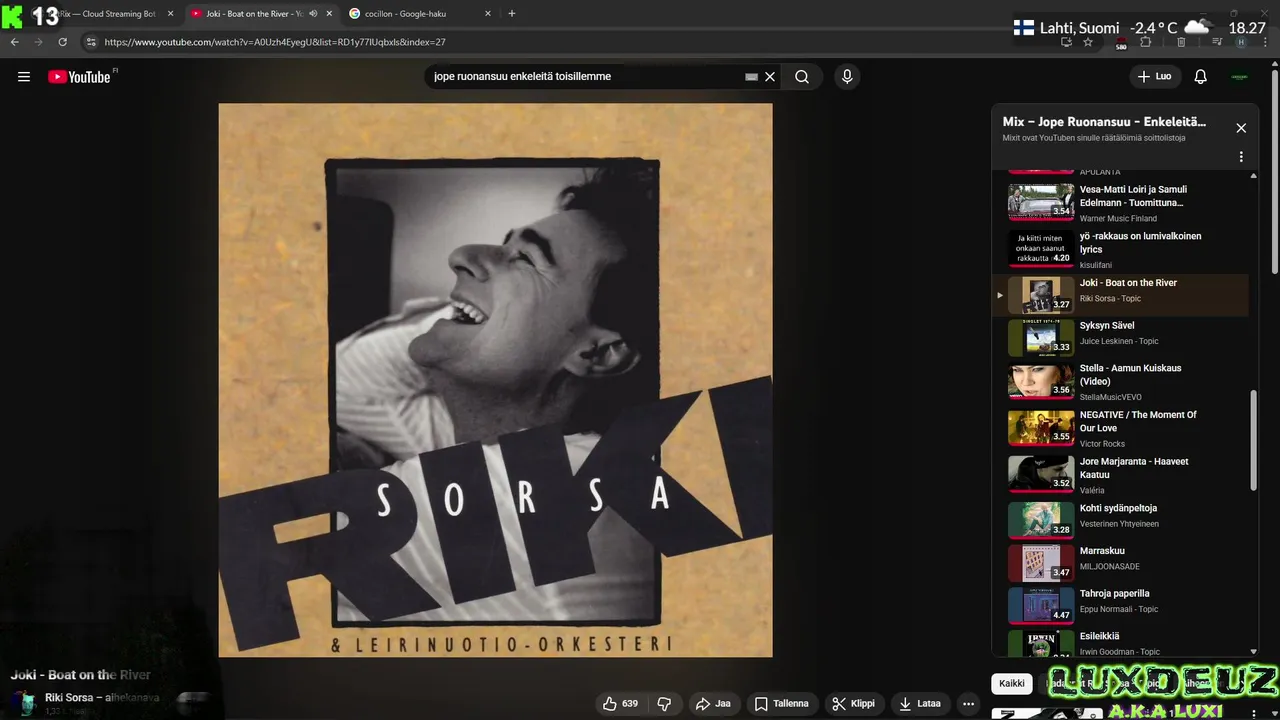Share the video via Jaa

coord(713,704)
